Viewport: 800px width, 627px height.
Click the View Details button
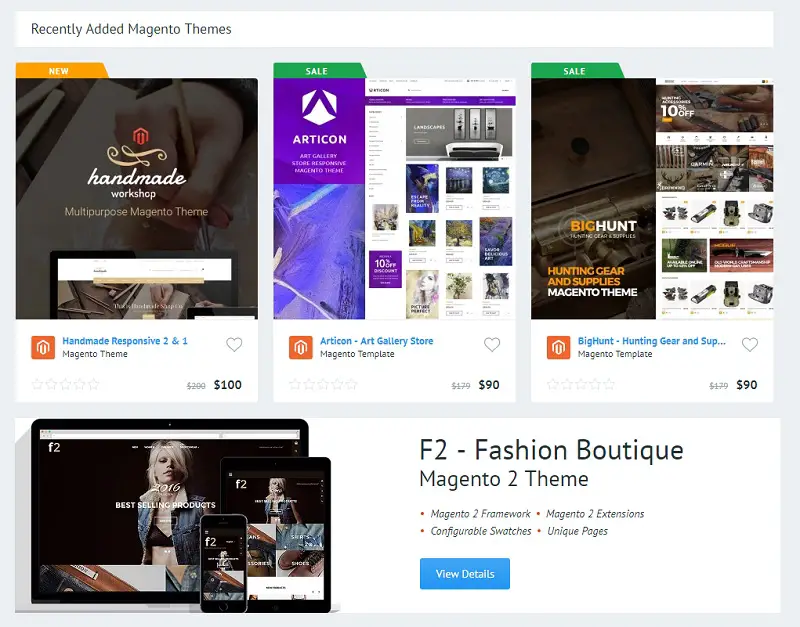[465, 573]
